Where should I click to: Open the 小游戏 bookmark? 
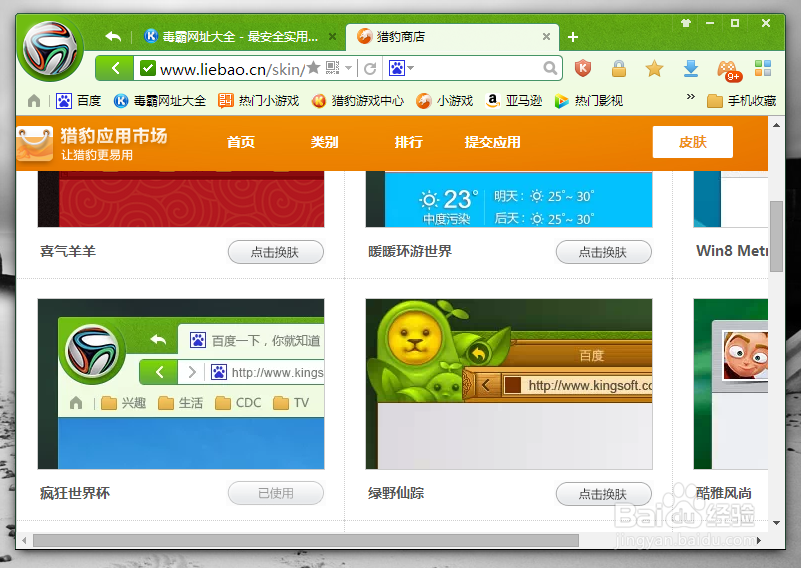point(444,101)
